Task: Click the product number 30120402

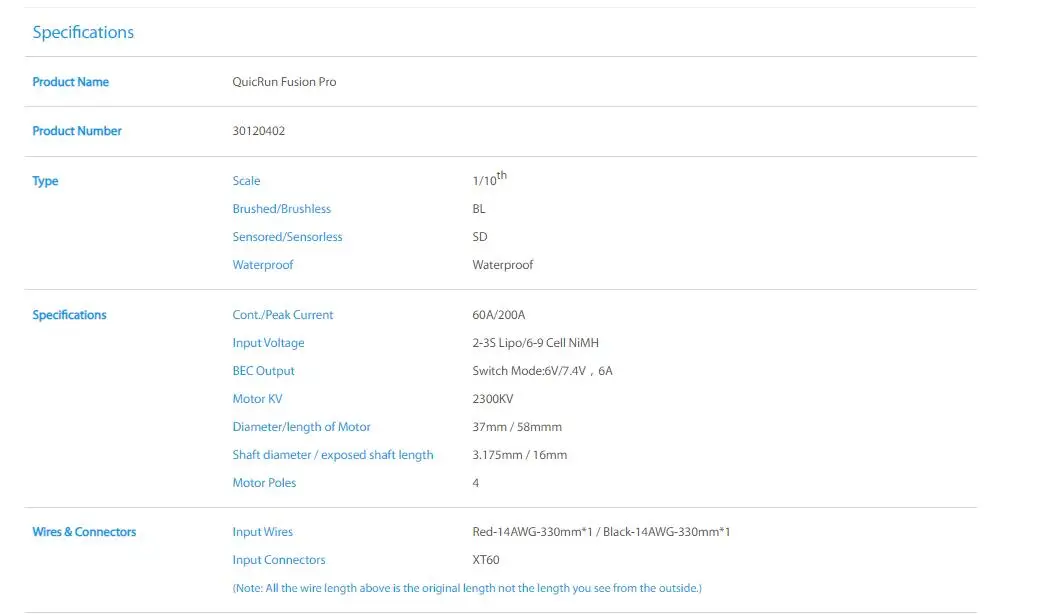Action: 259,131
